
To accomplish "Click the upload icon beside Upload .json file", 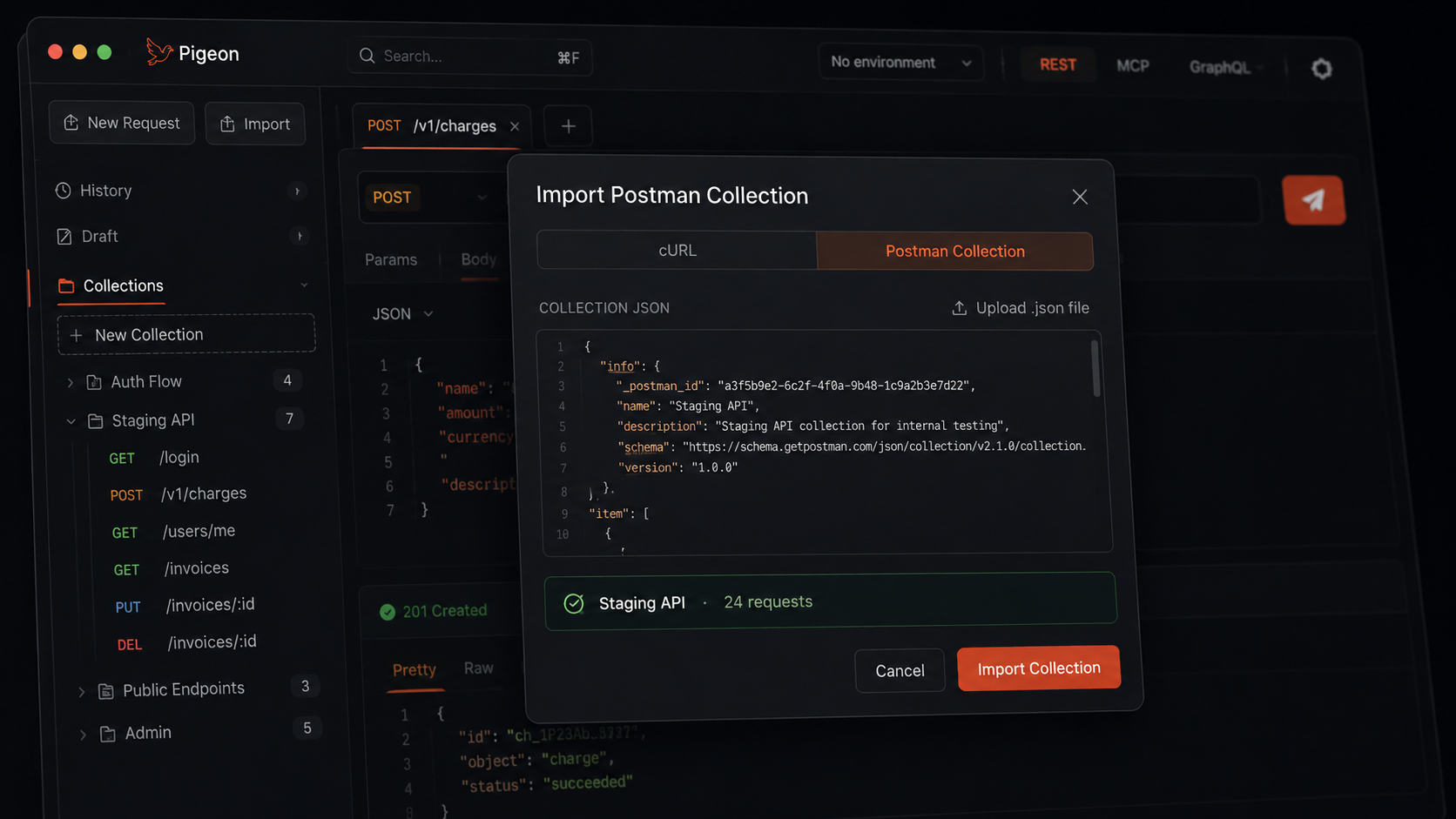I will coord(959,308).
